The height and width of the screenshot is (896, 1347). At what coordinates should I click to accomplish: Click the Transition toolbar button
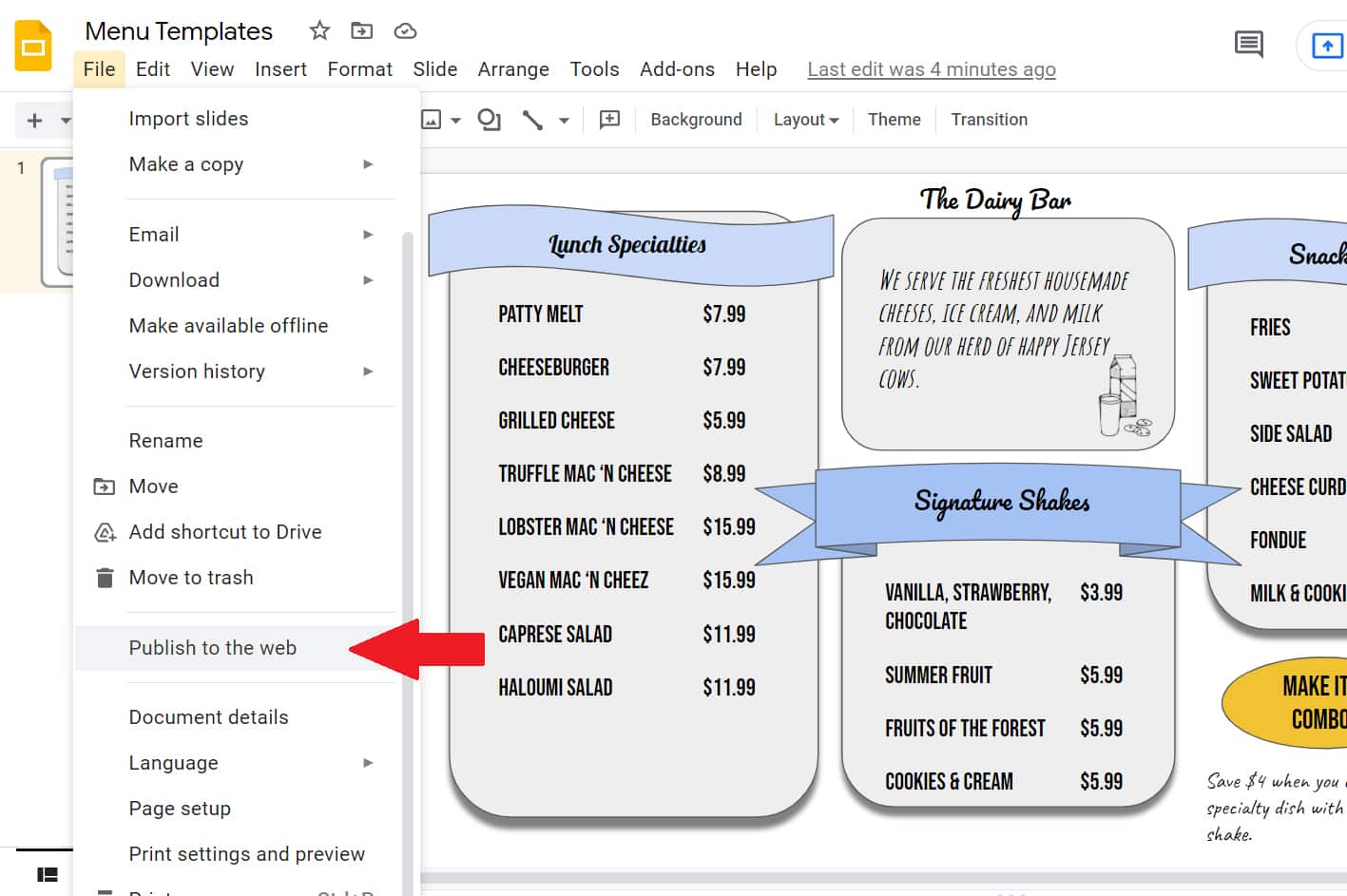tap(989, 120)
